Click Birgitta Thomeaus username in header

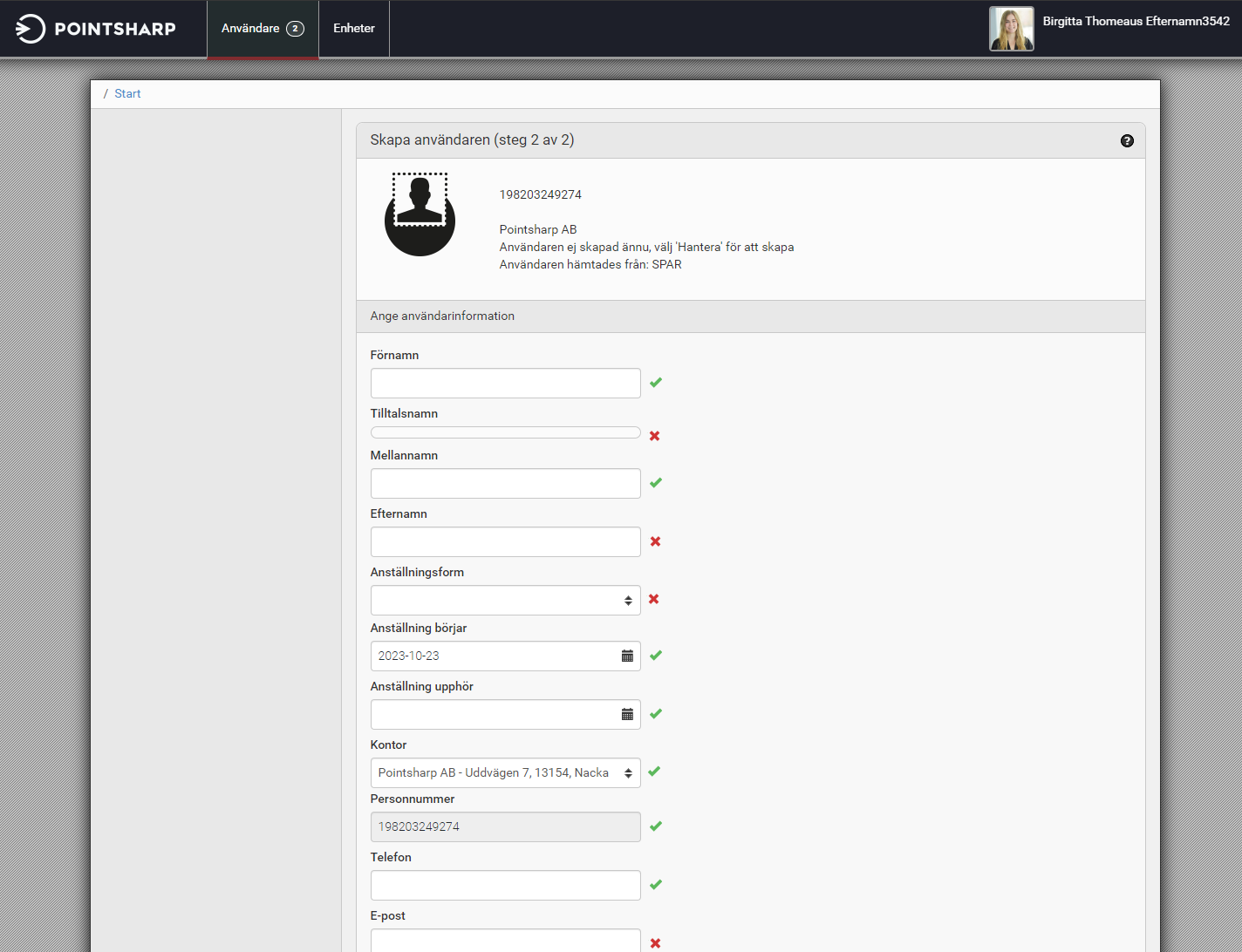click(x=1136, y=22)
